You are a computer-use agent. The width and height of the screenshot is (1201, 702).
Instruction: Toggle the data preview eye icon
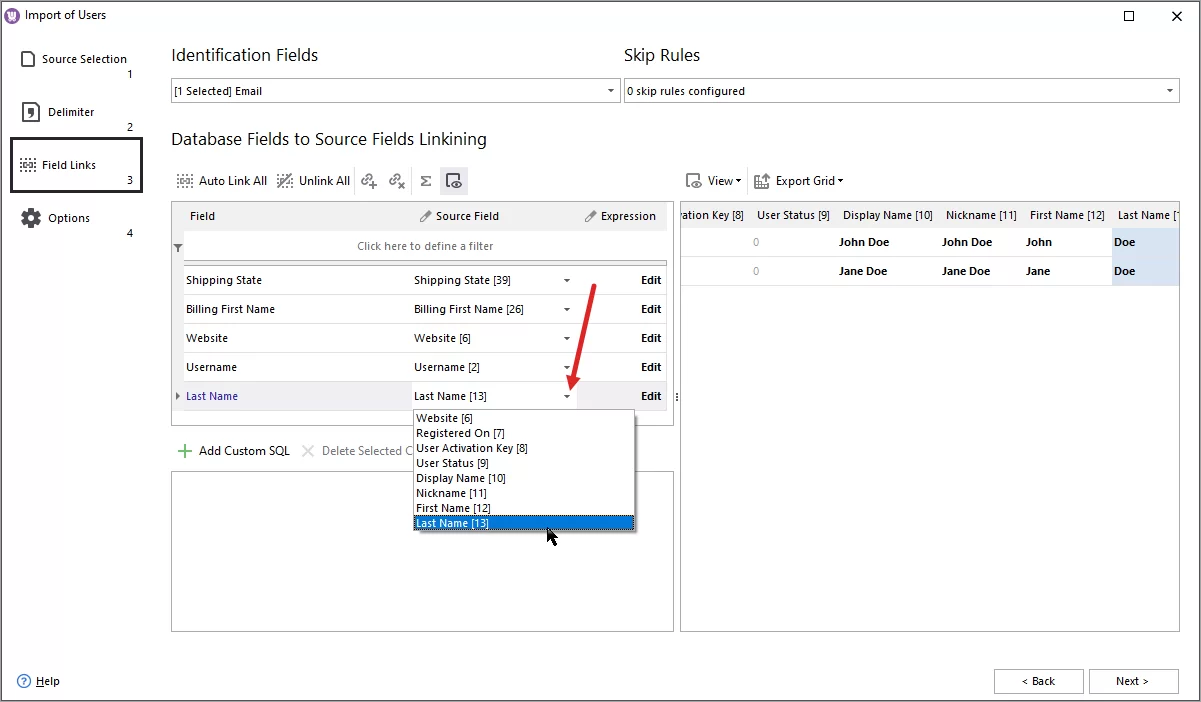tap(454, 181)
